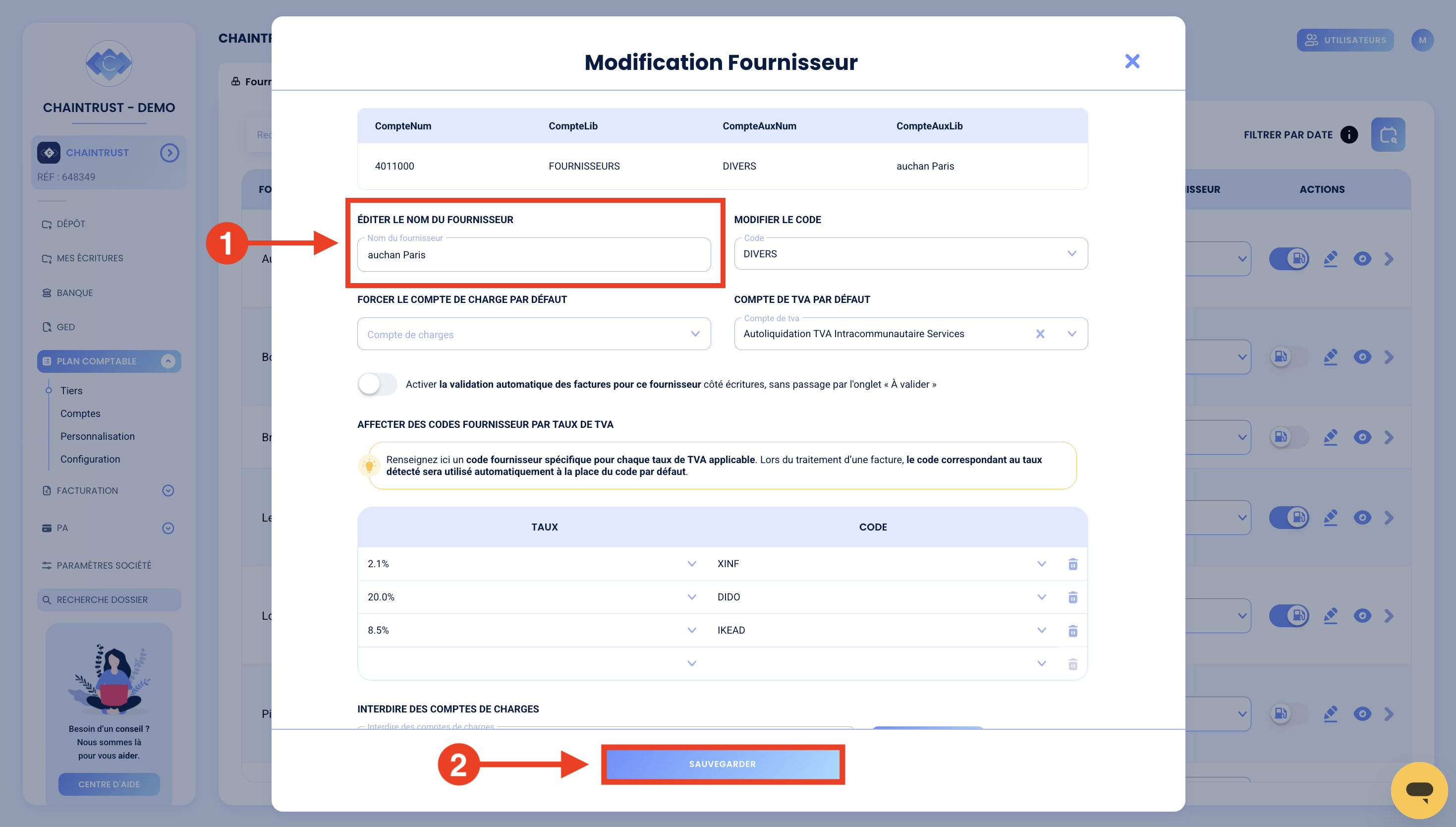The image size is (1456, 827).
Task: Select Personnalisation under Plan Comptable
Action: coord(98,436)
